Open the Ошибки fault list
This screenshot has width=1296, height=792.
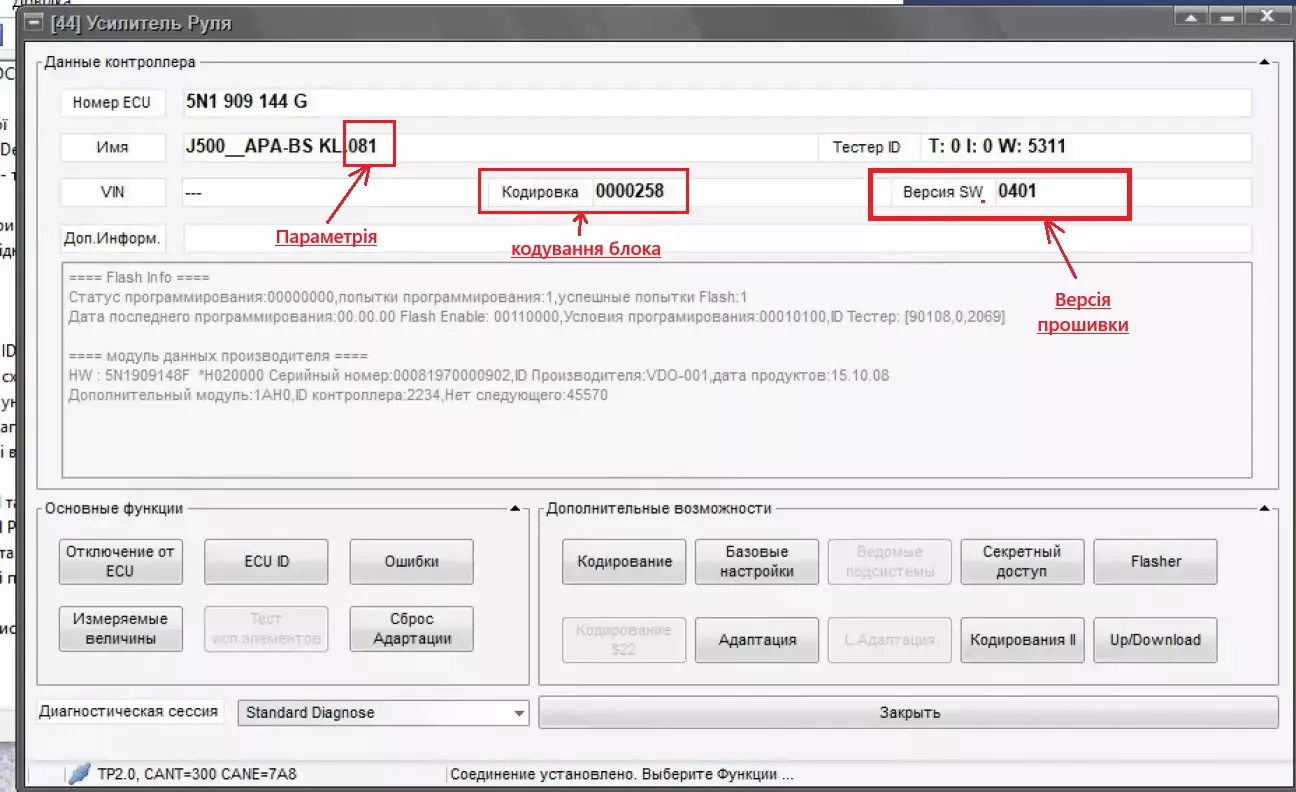411,562
